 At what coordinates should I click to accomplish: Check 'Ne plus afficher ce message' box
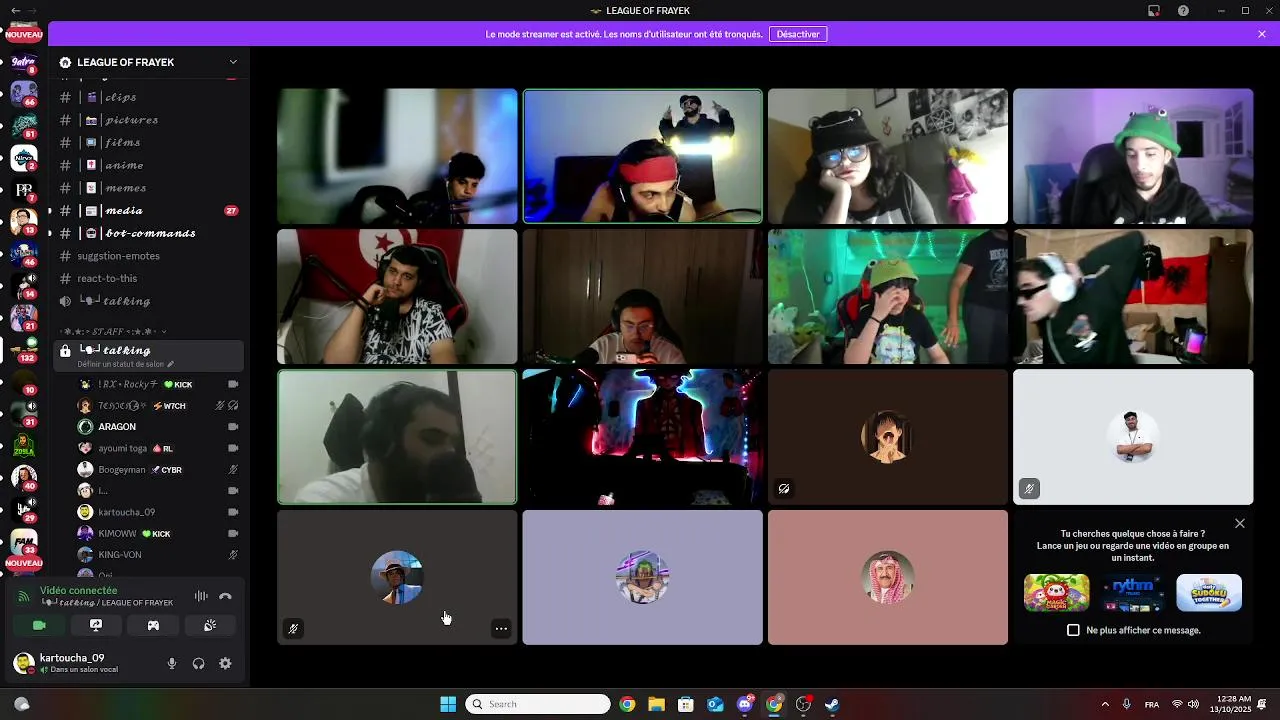pyautogui.click(x=1073, y=630)
